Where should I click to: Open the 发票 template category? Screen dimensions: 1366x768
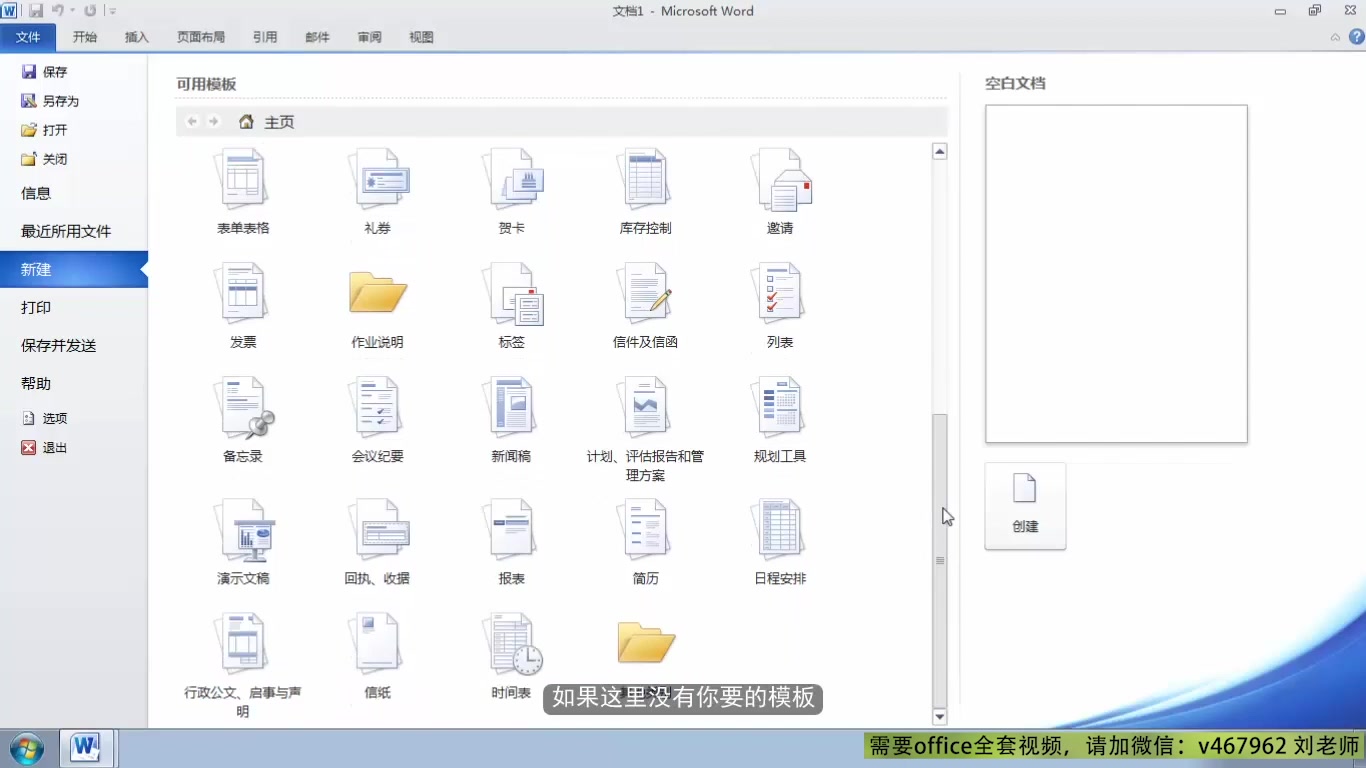(x=243, y=306)
